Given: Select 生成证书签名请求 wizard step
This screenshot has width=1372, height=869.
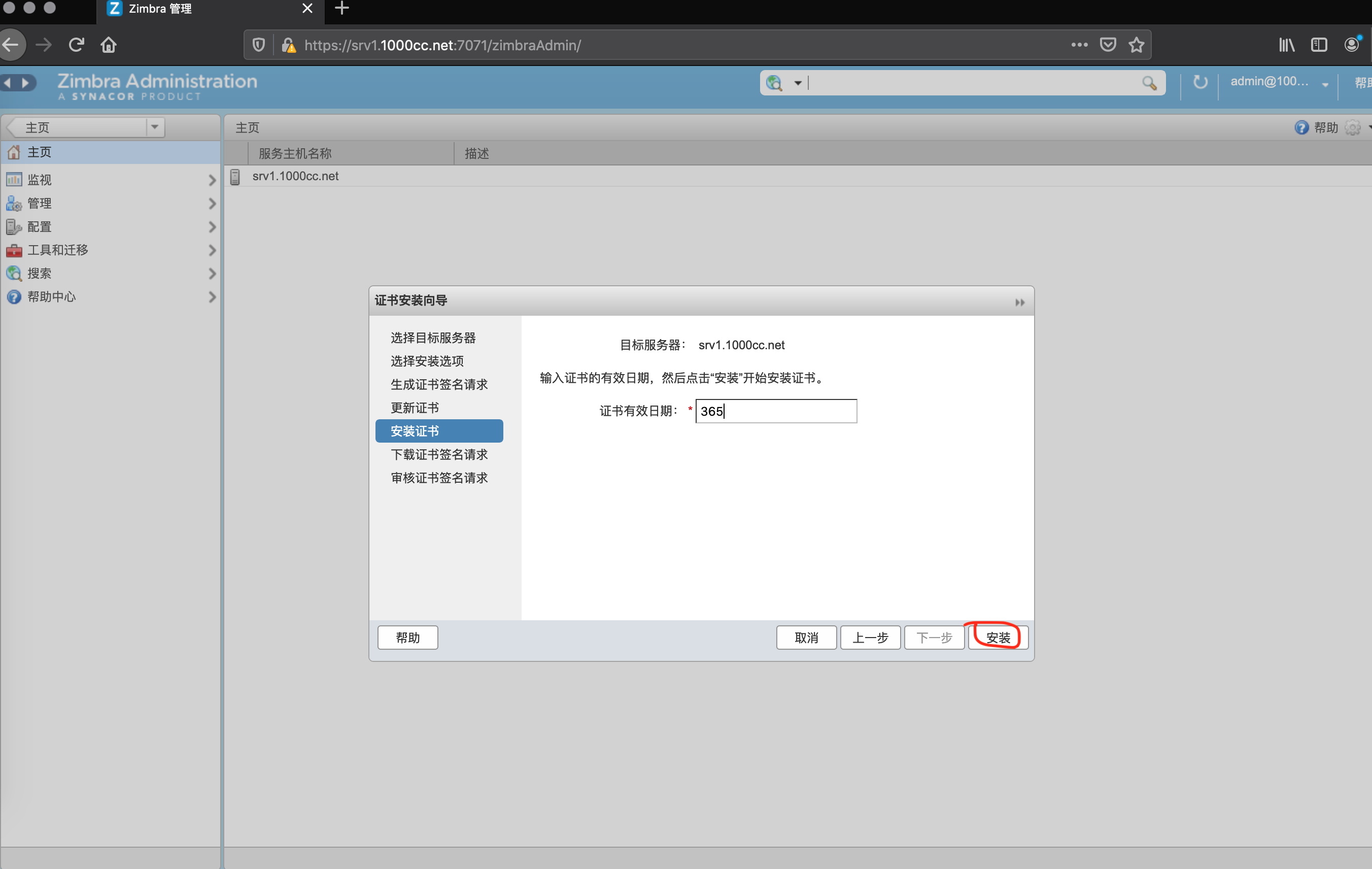Looking at the screenshot, I should [439, 384].
